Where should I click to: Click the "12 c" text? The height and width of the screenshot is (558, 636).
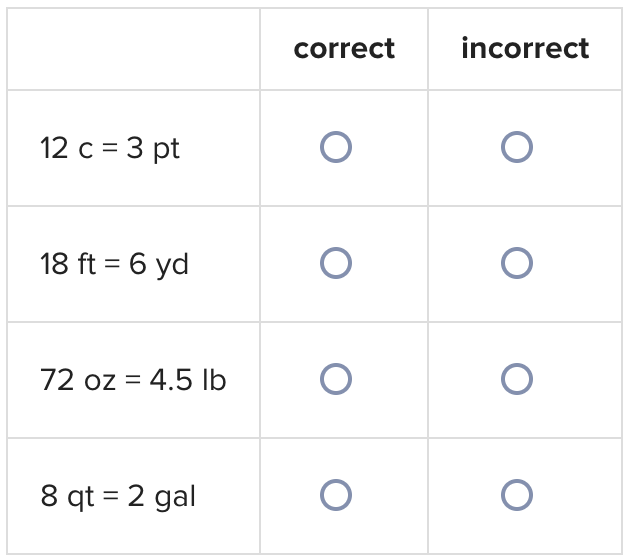tap(67, 149)
